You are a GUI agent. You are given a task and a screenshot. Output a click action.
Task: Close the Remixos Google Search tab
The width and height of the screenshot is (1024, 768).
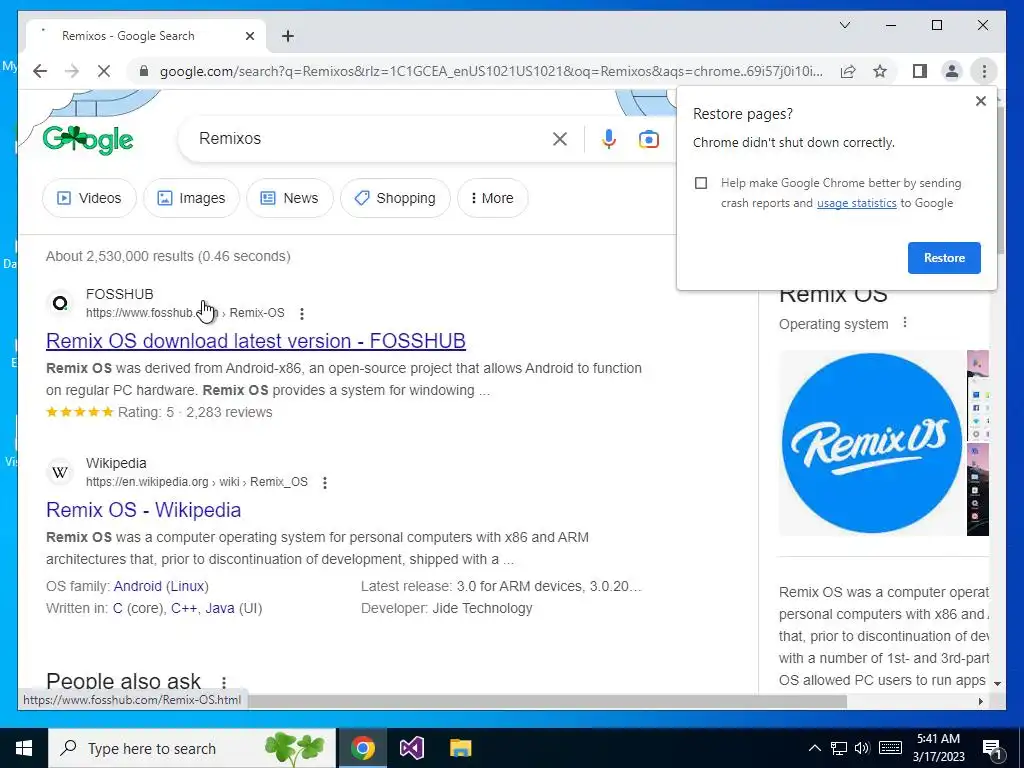click(x=249, y=36)
